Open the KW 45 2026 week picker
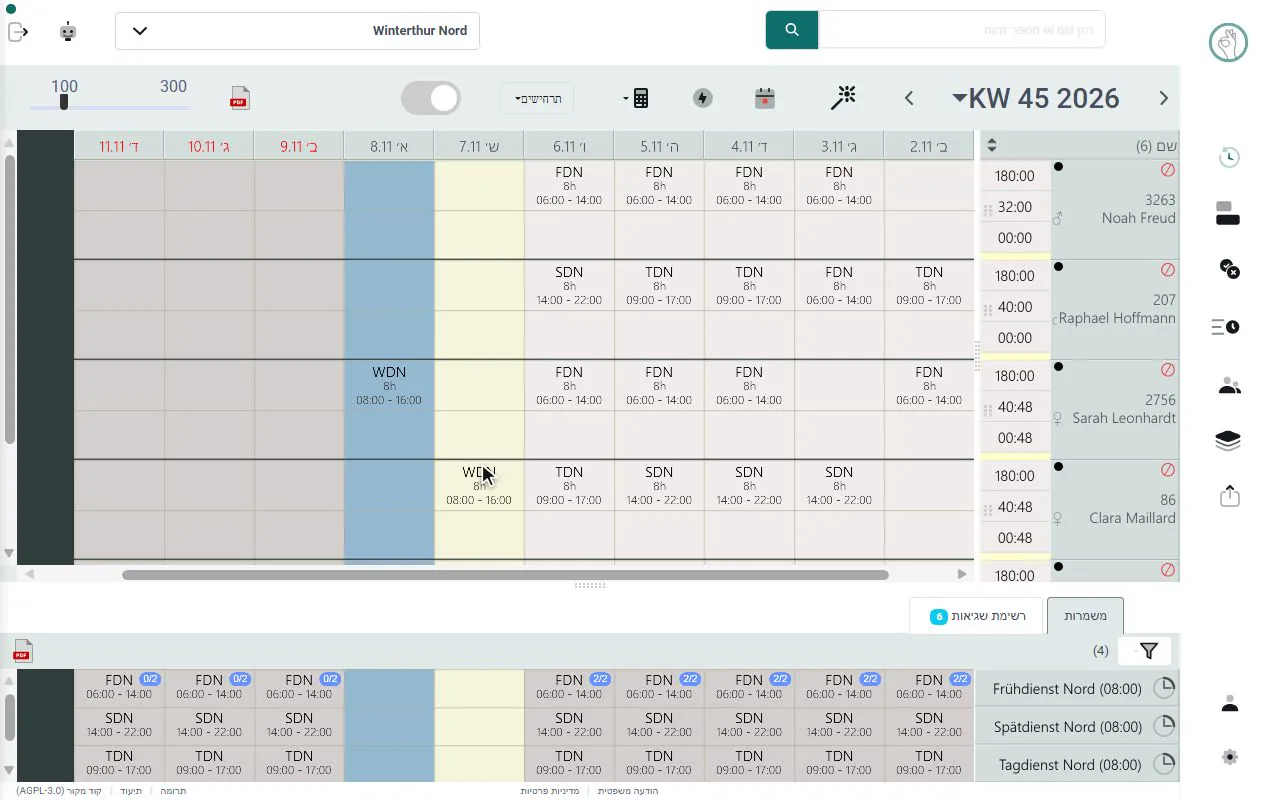The width and height of the screenshot is (1280, 800). click(1034, 98)
